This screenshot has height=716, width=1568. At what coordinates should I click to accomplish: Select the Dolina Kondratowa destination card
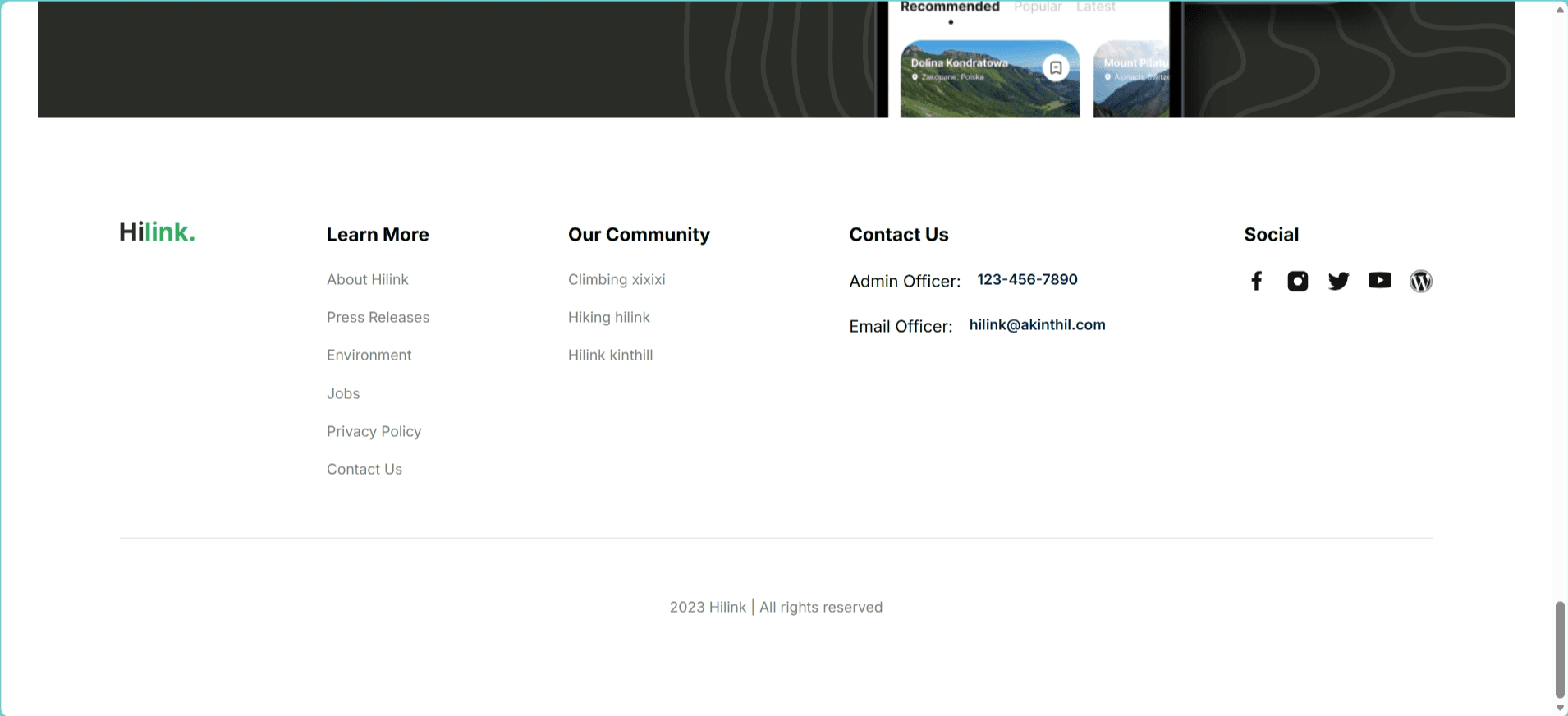click(990, 79)
